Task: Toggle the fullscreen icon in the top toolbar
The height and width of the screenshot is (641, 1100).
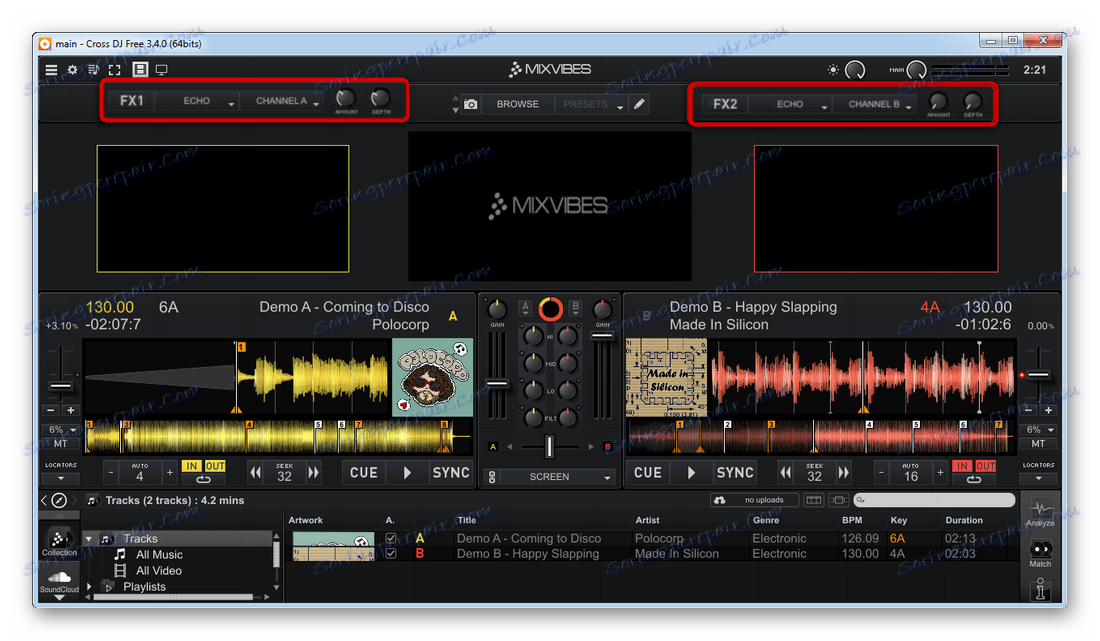Action: pos(115,70)
